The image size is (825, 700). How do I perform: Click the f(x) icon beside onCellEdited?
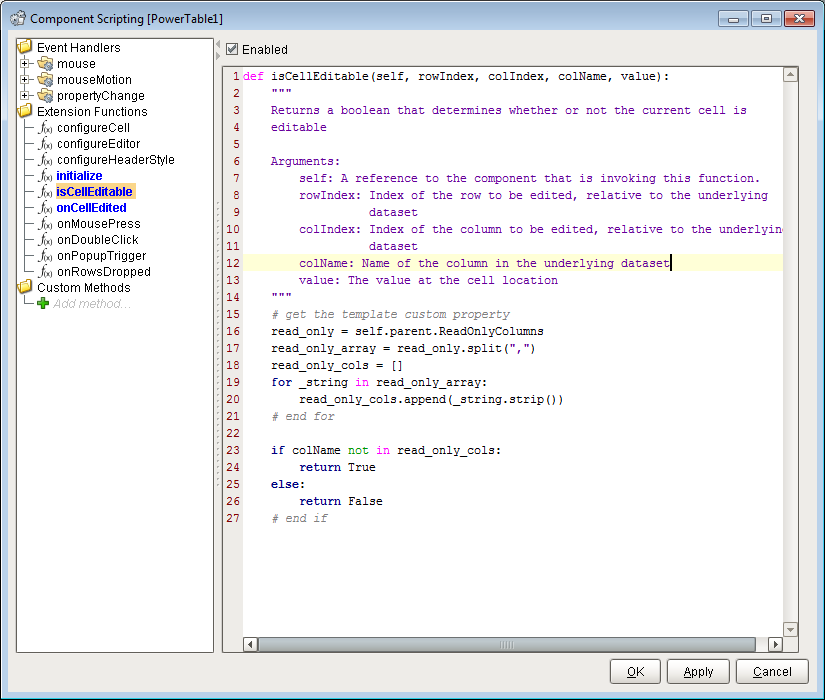click(45, 208)
